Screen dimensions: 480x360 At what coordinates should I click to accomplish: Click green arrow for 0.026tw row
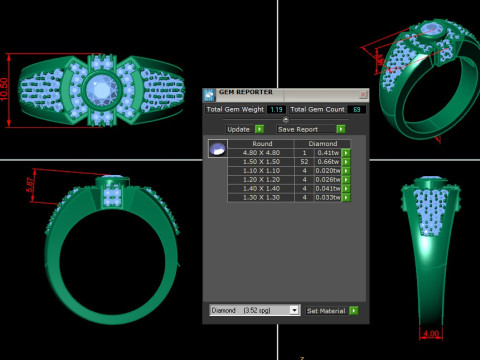(x=346, y=180)
